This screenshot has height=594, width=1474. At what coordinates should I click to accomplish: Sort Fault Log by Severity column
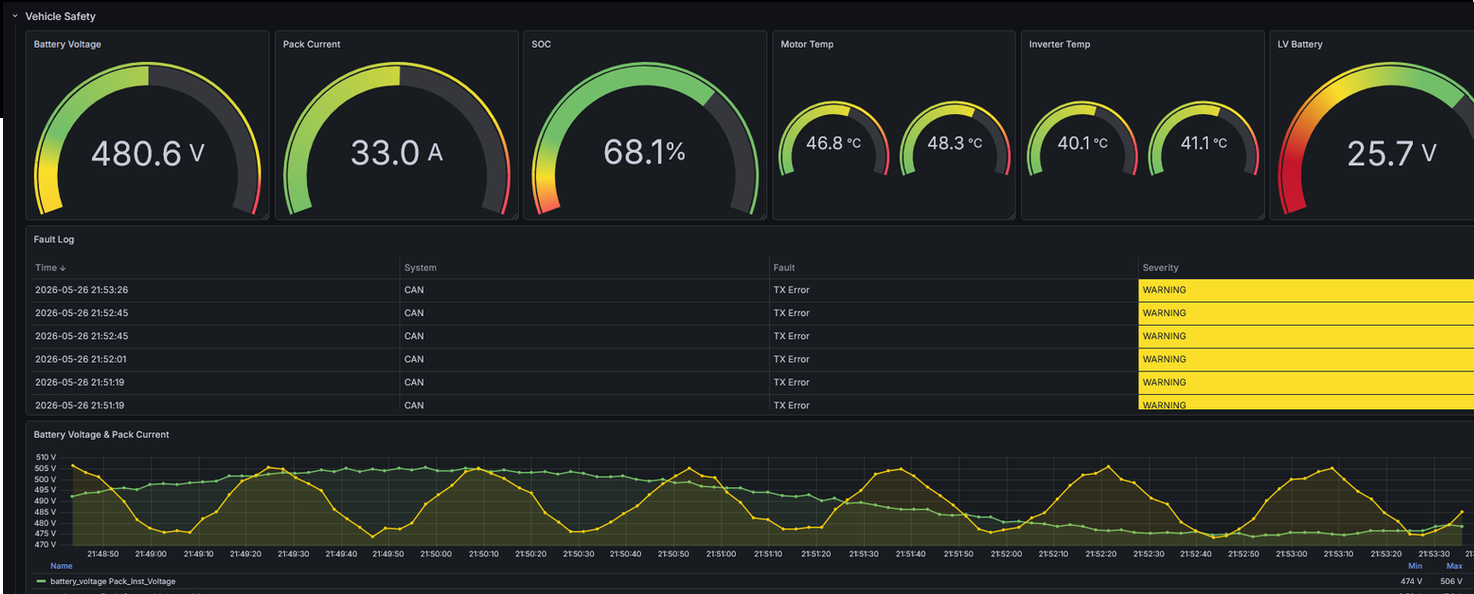[x=1161, y=267]
